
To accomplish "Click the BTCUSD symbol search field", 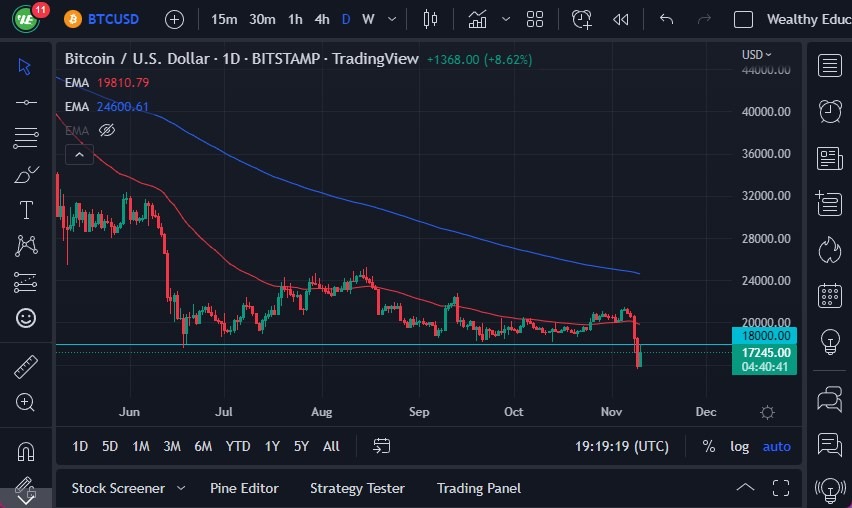I will [x=111, y=19].
